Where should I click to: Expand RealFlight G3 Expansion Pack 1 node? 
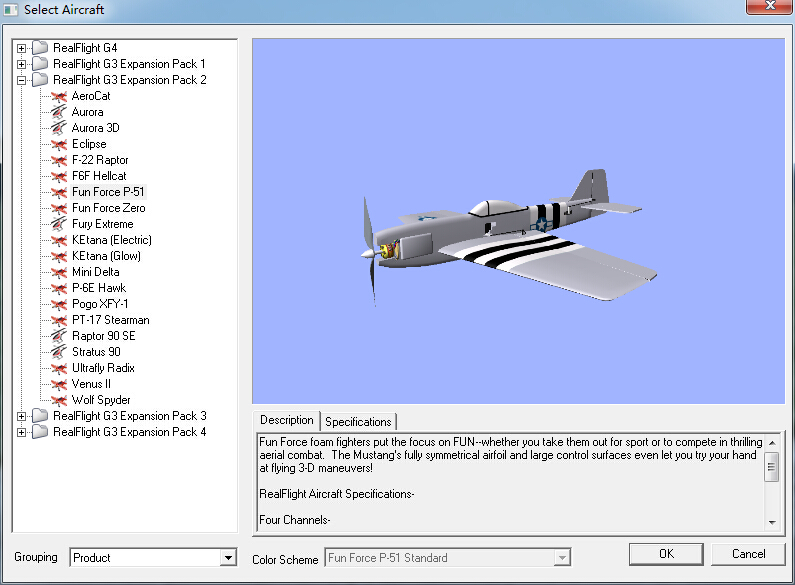click(x=21, y=64)
